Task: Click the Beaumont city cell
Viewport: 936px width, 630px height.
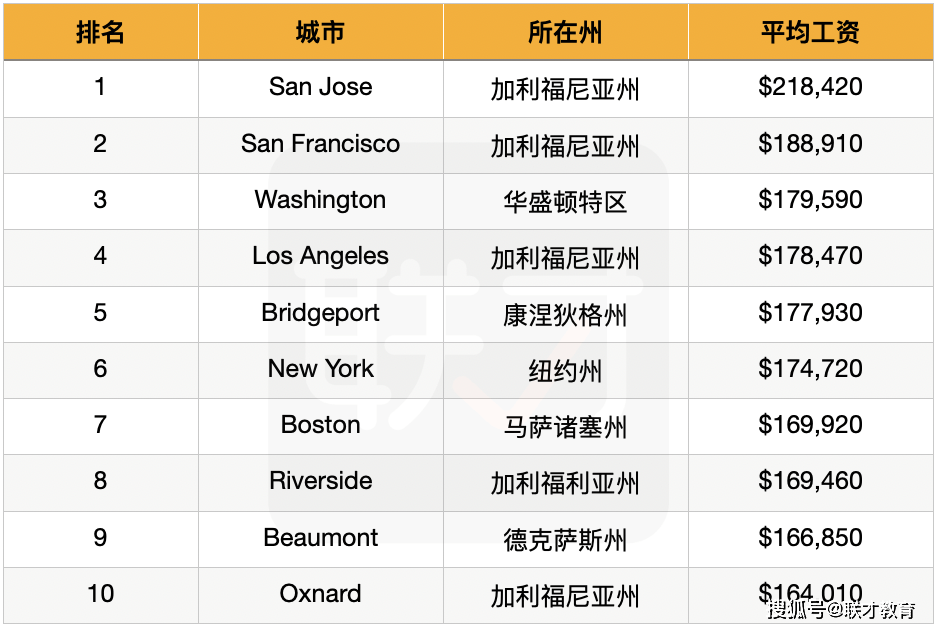Action: 321,539
